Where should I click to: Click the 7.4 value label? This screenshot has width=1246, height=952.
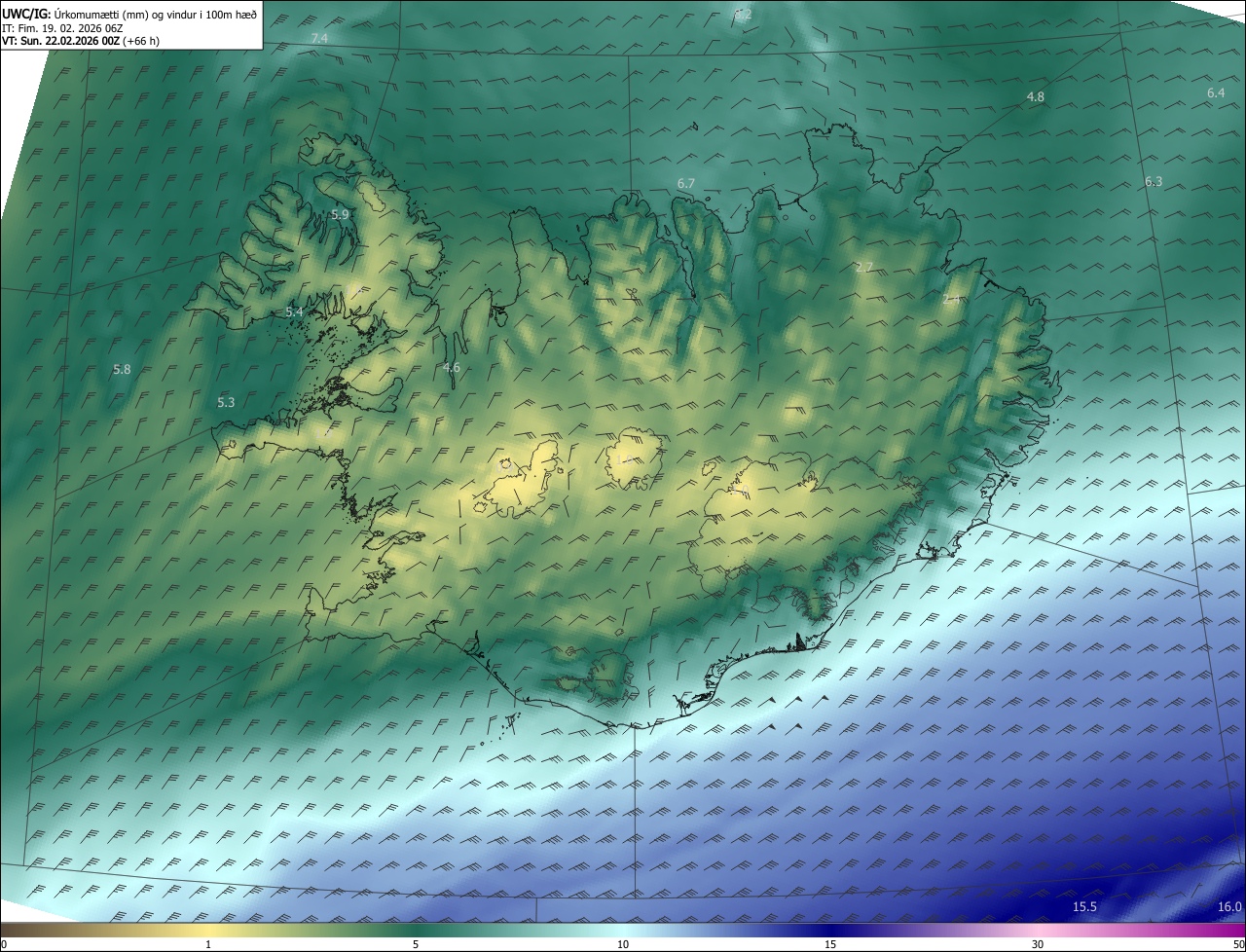(x=319, y=38)
